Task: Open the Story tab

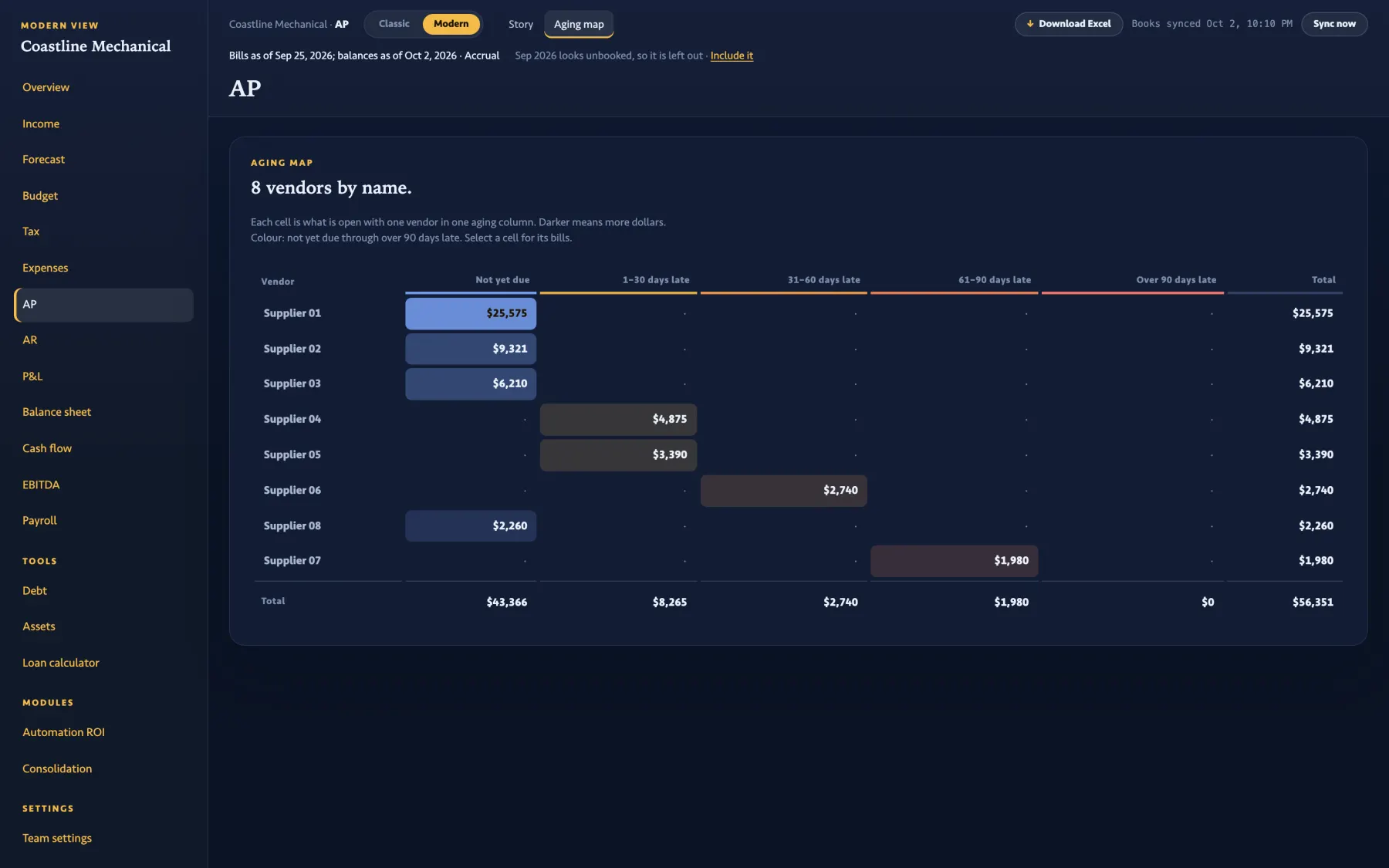Action: pyautogui.click(x=521, y=24)
